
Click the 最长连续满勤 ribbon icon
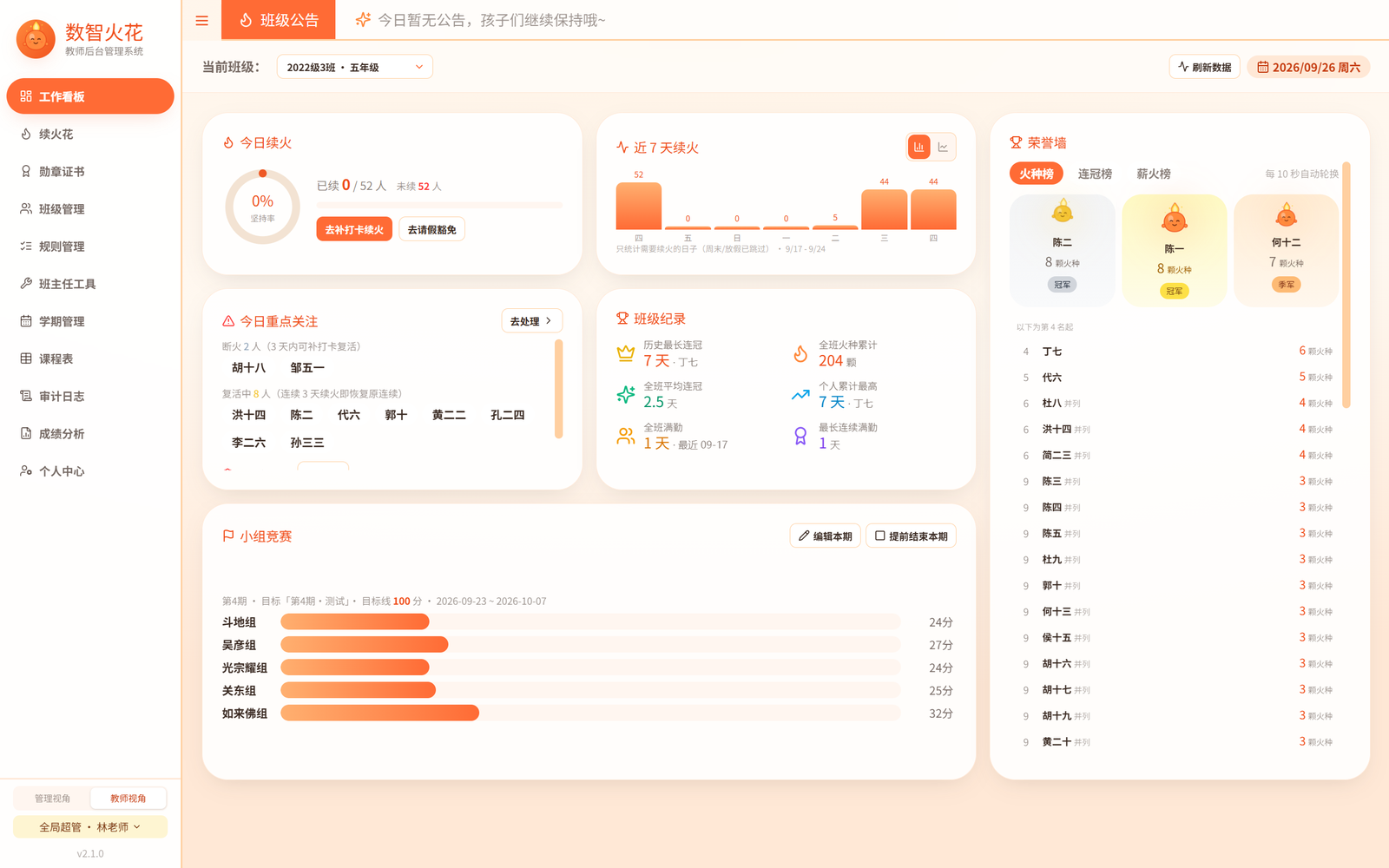point(800,436)
